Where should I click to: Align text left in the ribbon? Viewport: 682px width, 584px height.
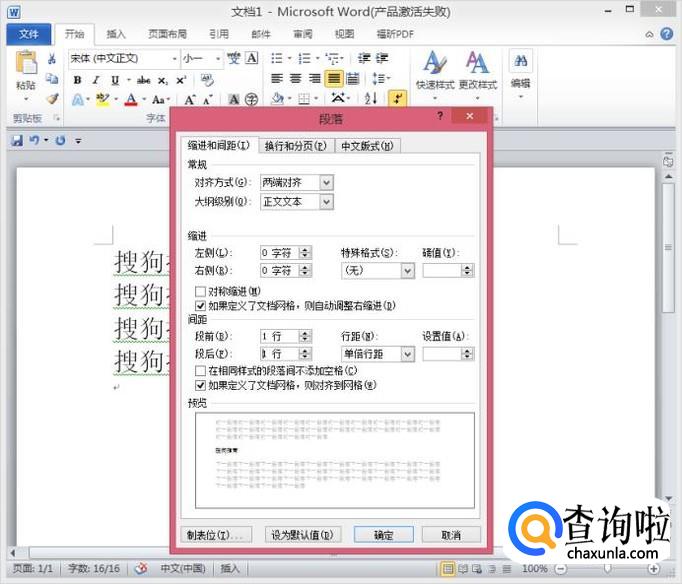tap(277, 79)
